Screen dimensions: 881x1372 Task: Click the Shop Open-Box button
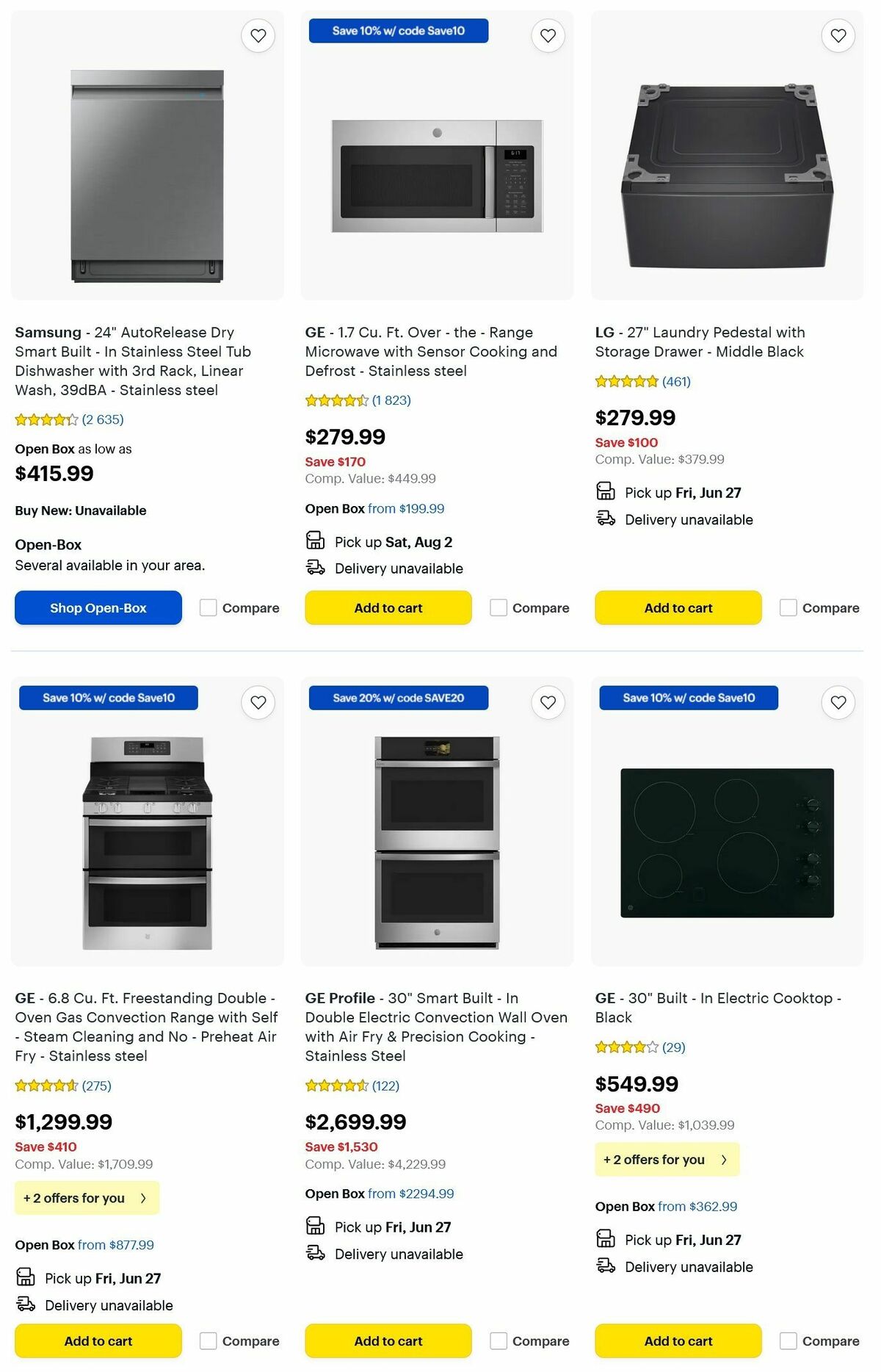pyautogui.click(x=98, y=607)
